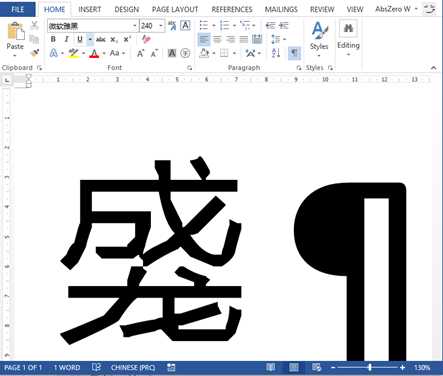Apply character shading icon
This screenshot has width=443, height=376.
(172, 53)
